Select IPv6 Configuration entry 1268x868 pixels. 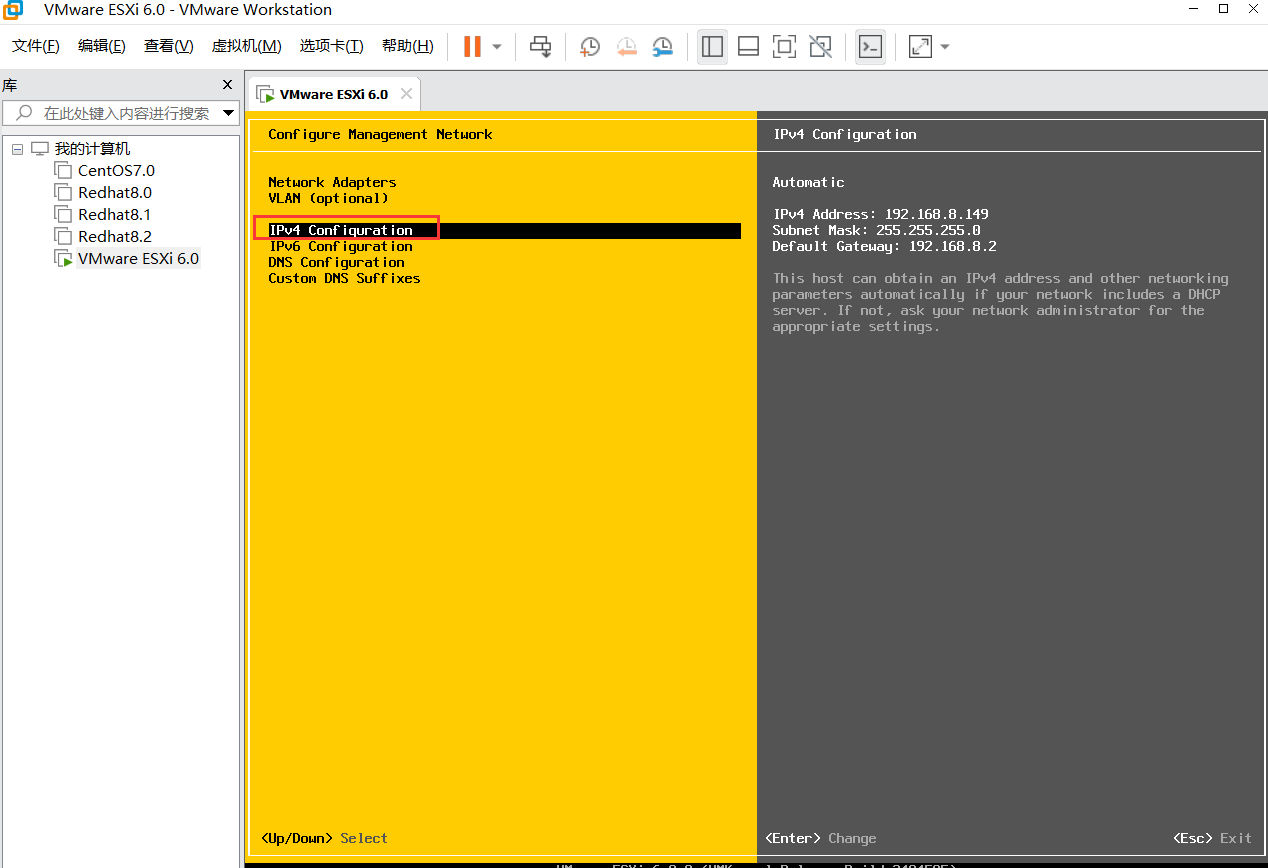(340, 246)
